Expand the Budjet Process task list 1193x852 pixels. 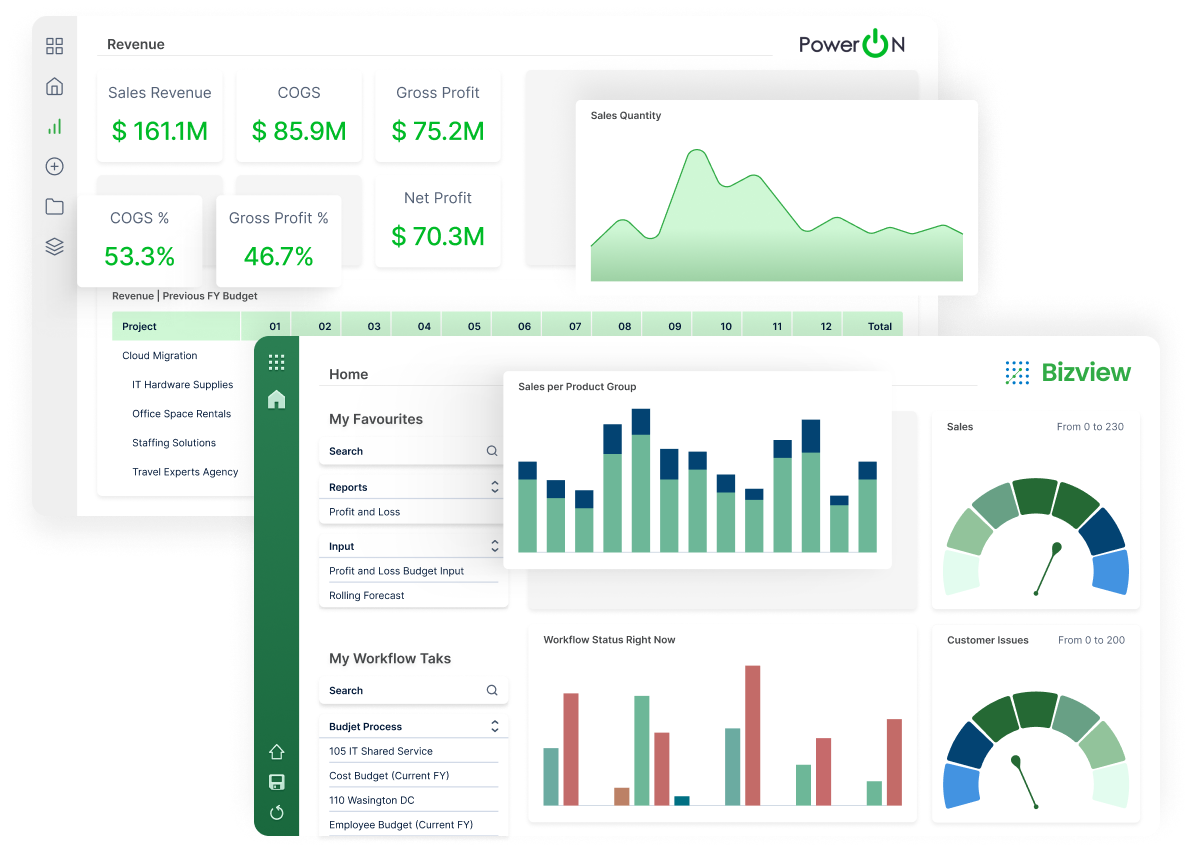click(x=494, y=725)
